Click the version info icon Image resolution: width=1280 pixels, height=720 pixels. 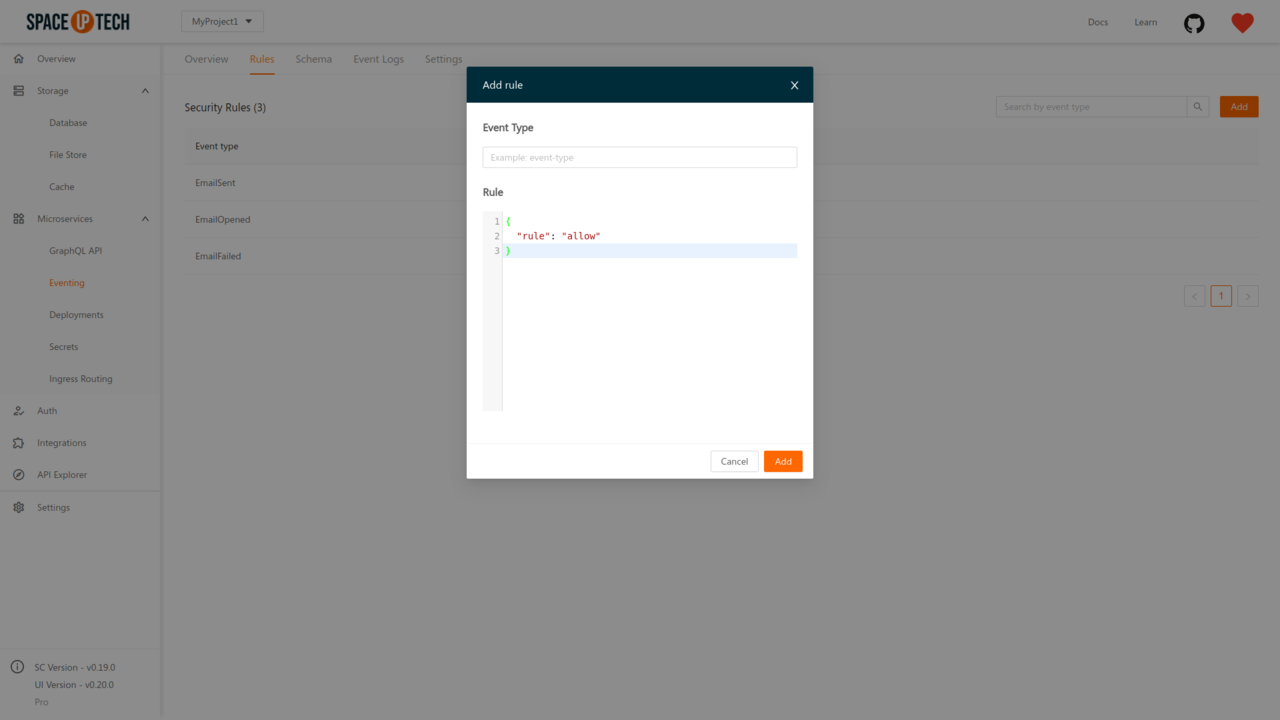(17, 667)
